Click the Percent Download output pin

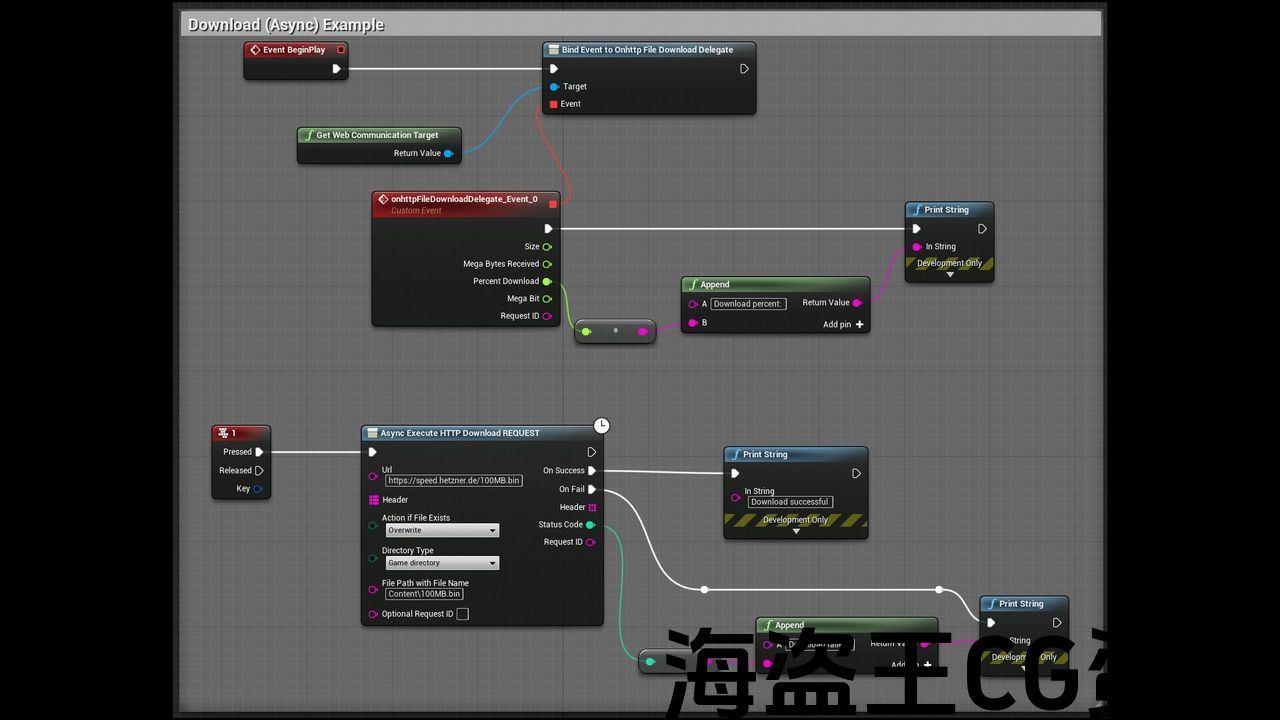(547, 282)
